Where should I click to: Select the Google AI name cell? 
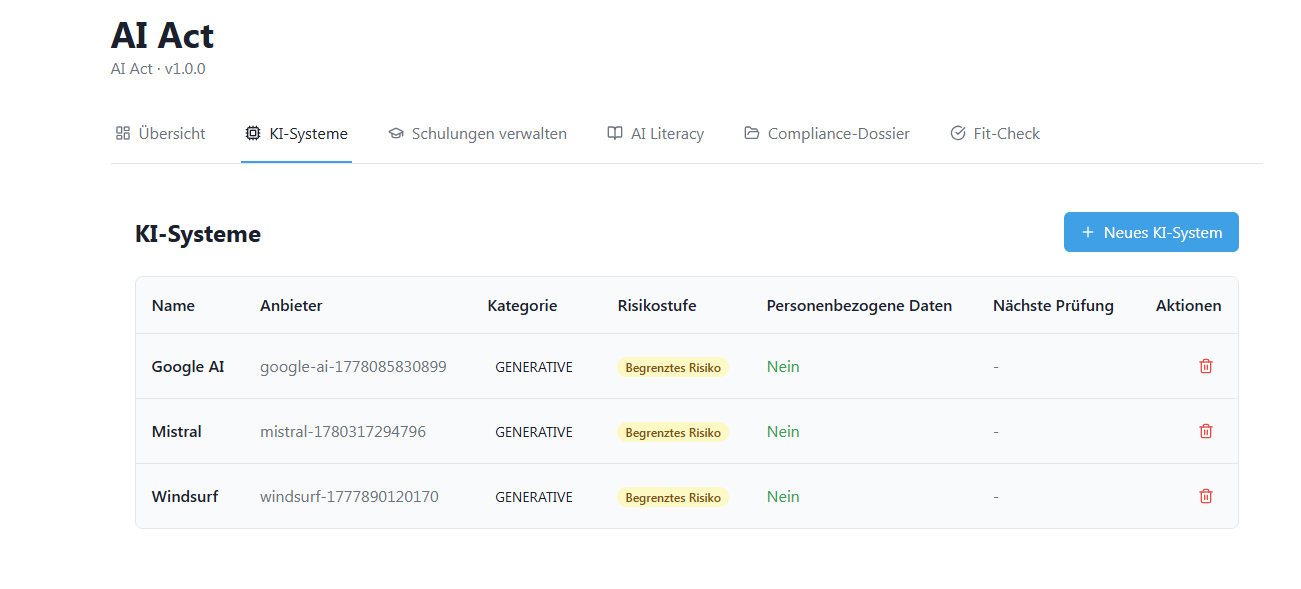tap(188, 367)
